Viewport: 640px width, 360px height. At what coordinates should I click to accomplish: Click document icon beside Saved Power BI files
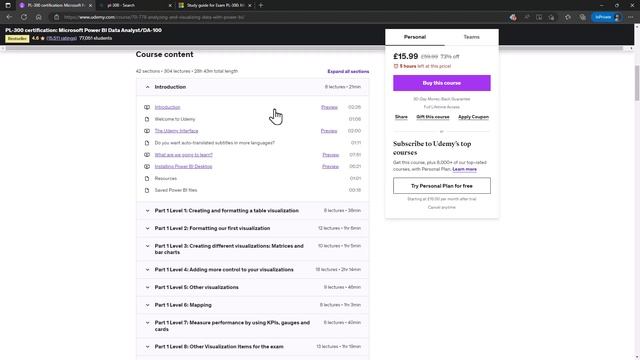pyautogui.click(x=147, y=190)
